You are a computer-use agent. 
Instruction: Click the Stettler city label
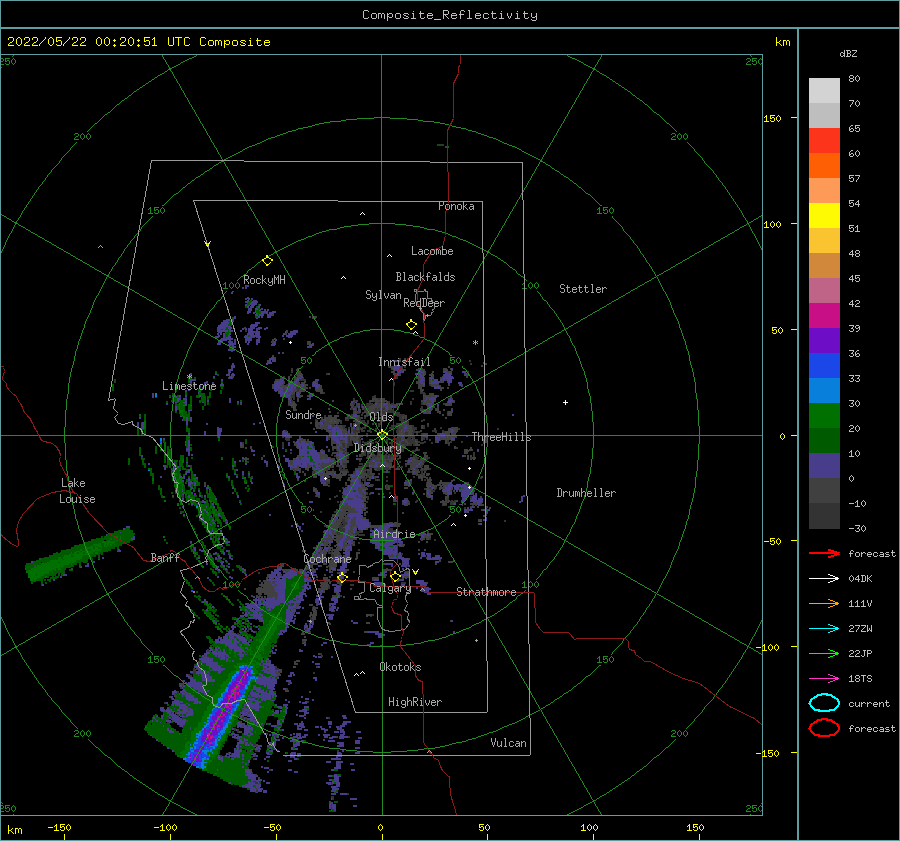coord(583,289)
